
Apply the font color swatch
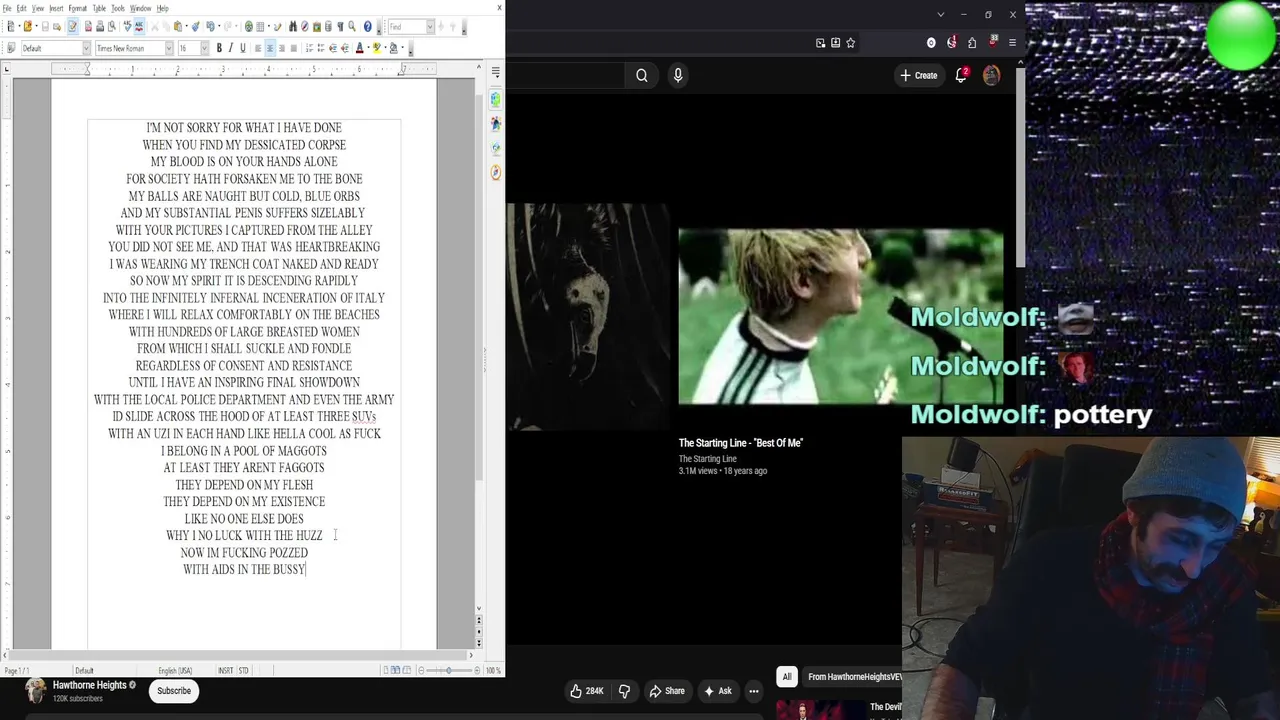tap(359, 48)
